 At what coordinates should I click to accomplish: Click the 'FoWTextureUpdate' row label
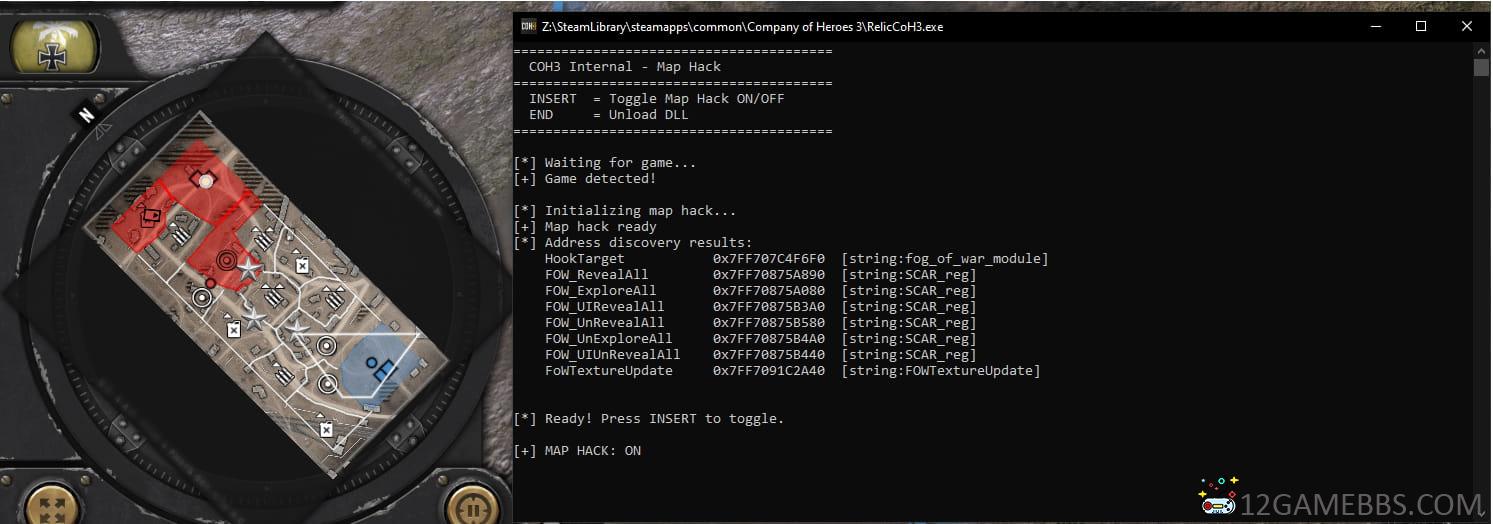(609, 371)
